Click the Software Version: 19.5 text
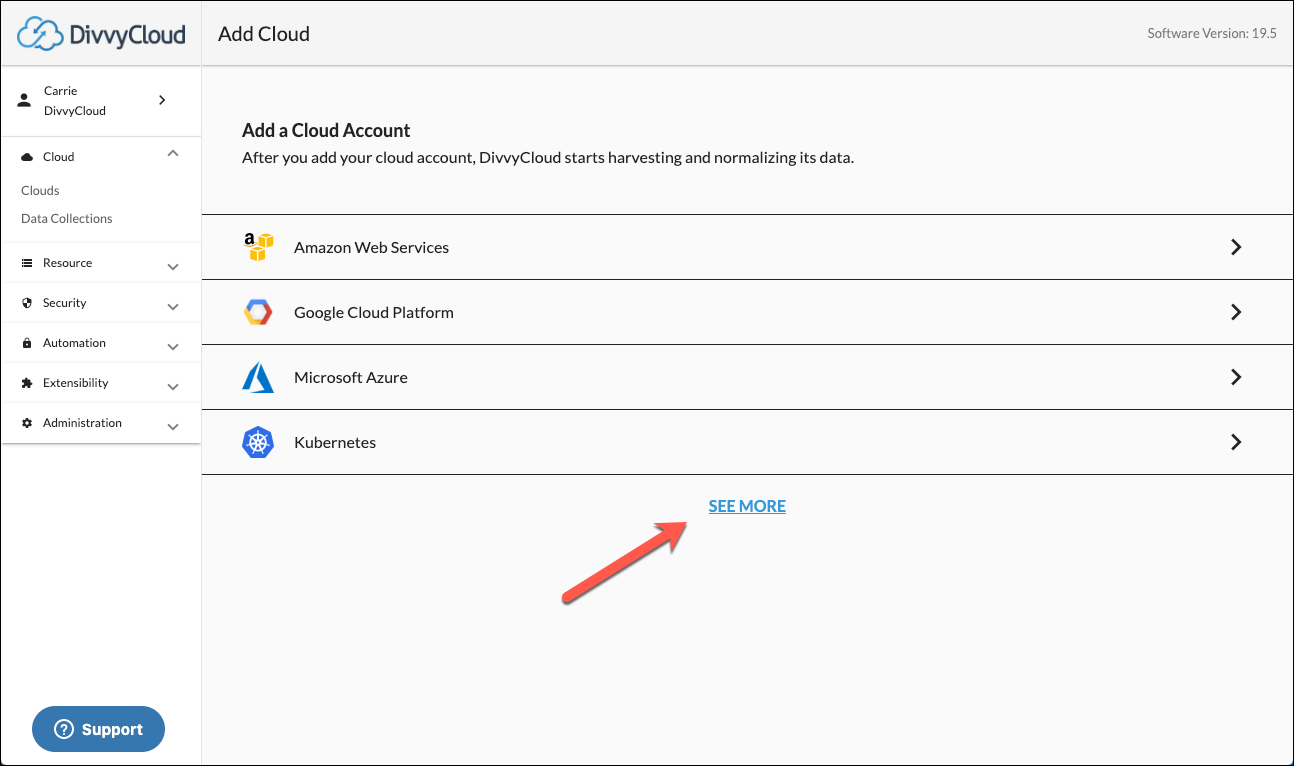 (1212, 33)
